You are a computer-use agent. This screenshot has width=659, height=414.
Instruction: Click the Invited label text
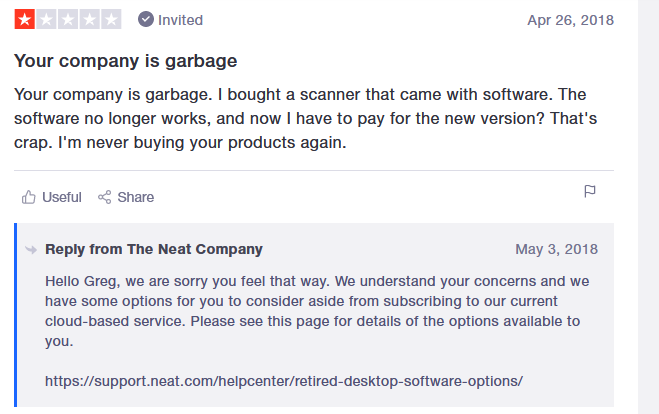click(180, 20)
